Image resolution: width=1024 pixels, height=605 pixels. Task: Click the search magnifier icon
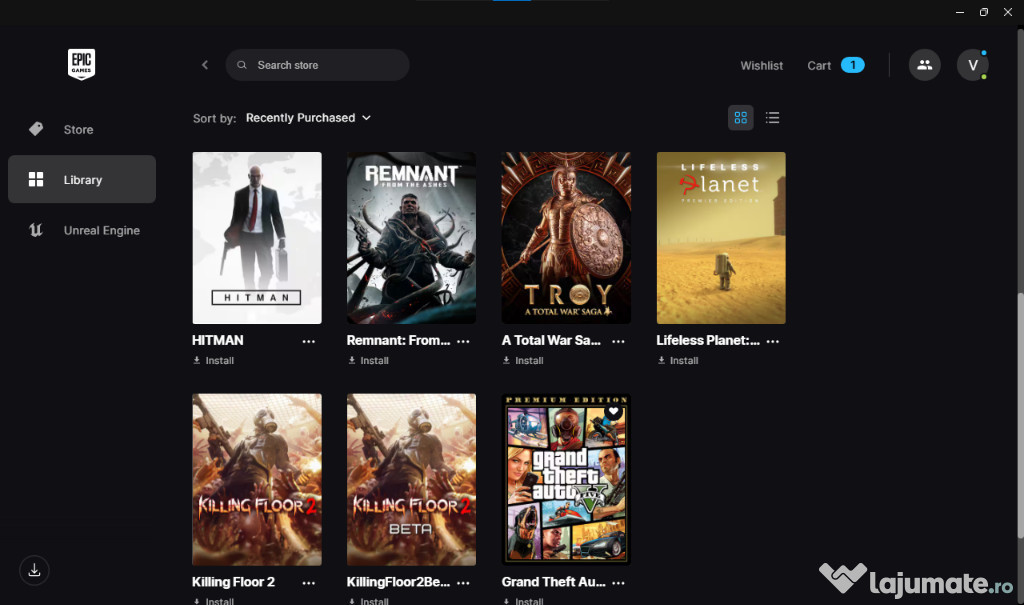tap(242, 65)
